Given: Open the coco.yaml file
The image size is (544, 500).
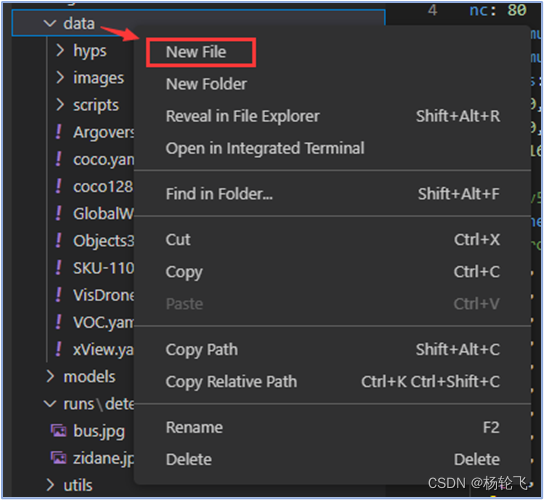Looking at the screenshot, I should pos(103,160).
